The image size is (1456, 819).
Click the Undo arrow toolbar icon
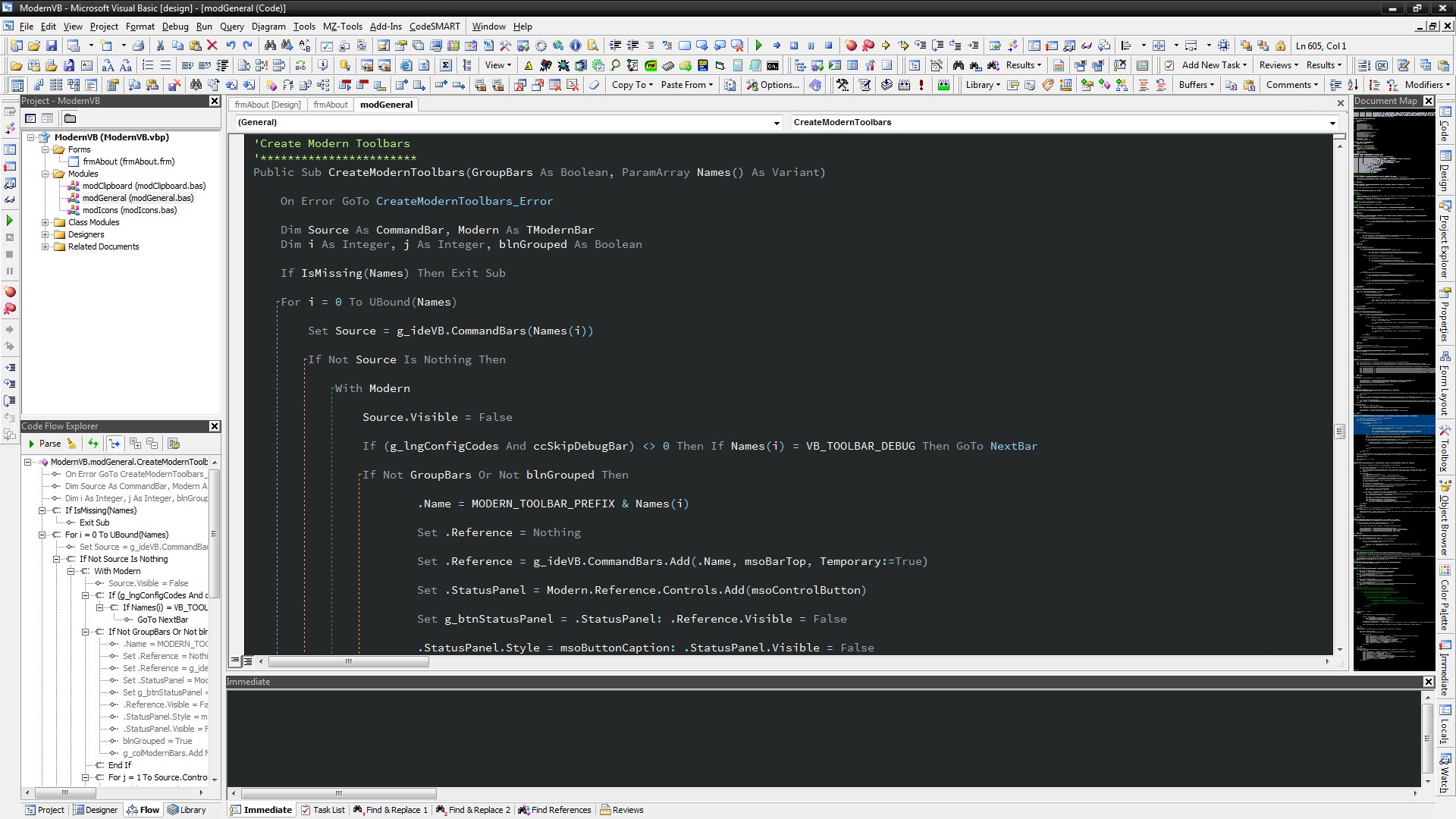coord(231,45)
